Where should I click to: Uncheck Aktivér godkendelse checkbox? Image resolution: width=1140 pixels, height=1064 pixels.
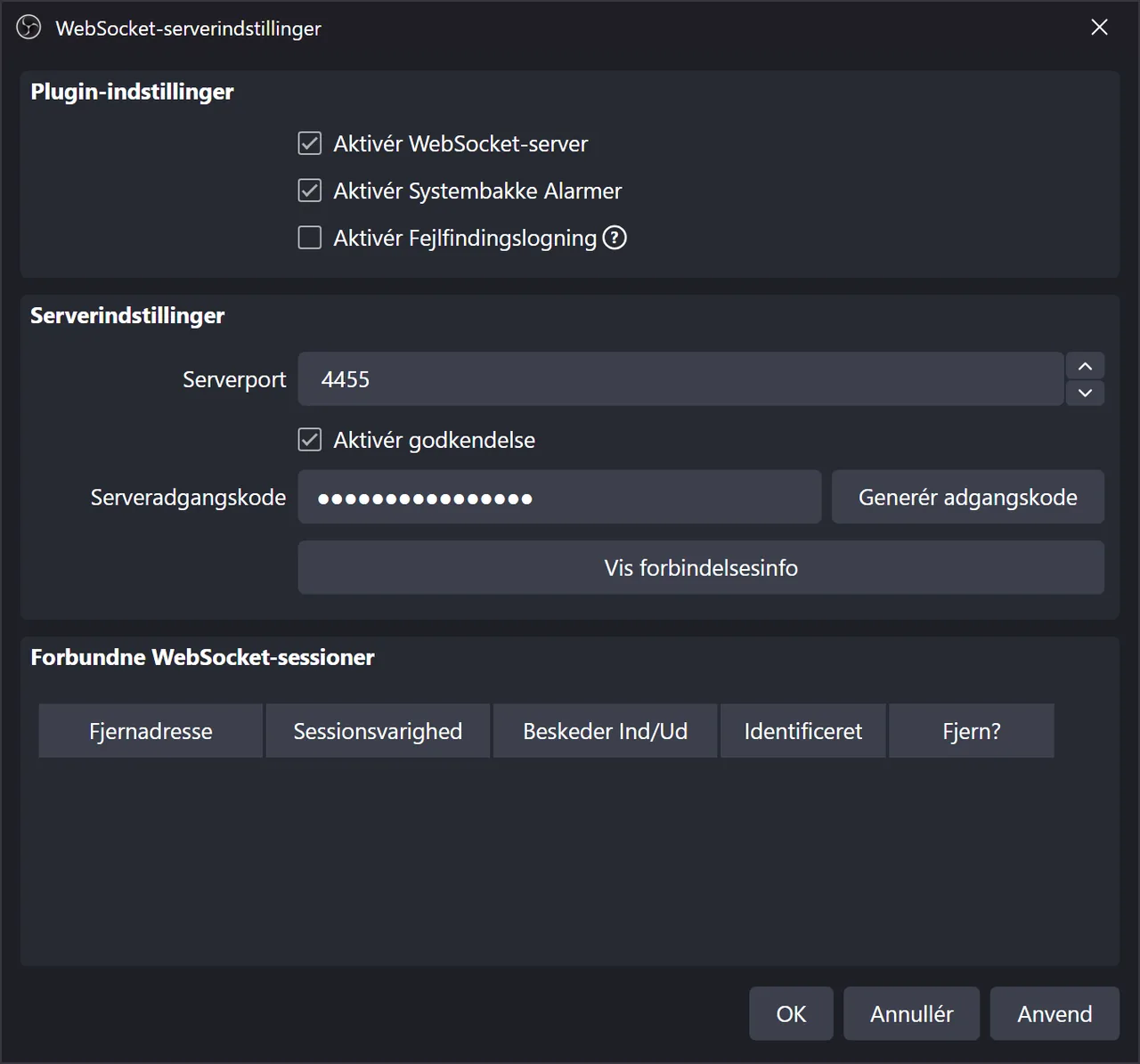click(310, 440)
